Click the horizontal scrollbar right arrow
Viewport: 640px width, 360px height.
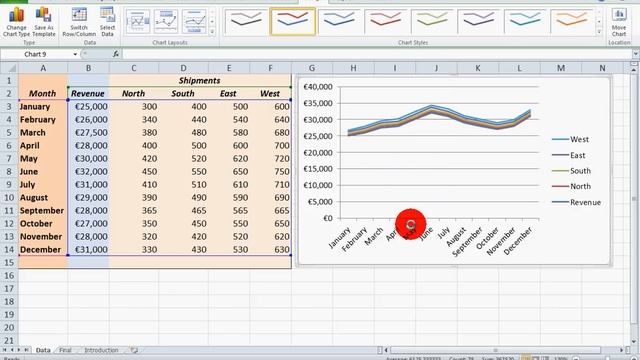pyautogui.click(x=622, y=350)
